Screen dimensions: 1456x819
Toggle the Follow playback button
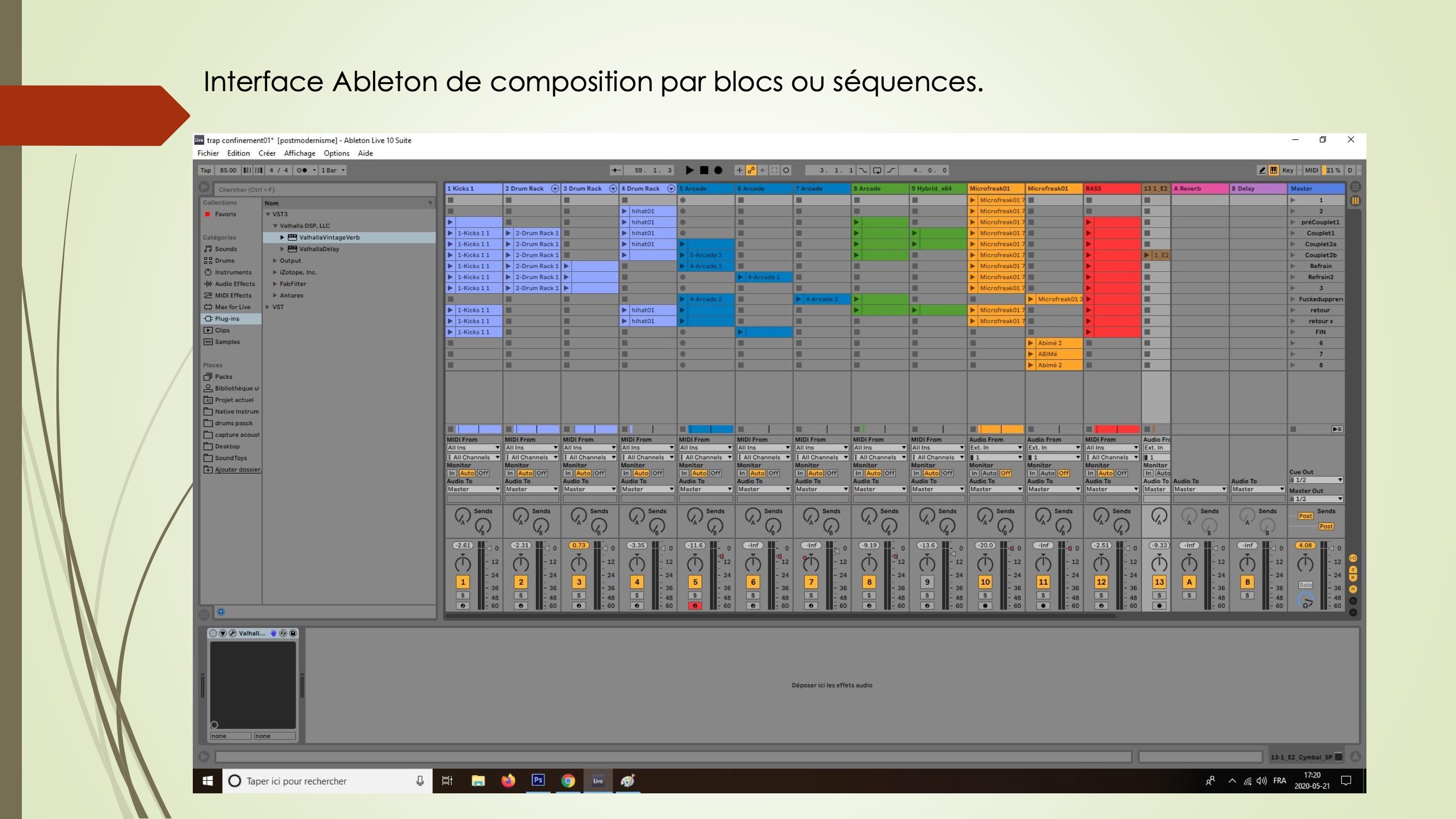click(617, 170)
